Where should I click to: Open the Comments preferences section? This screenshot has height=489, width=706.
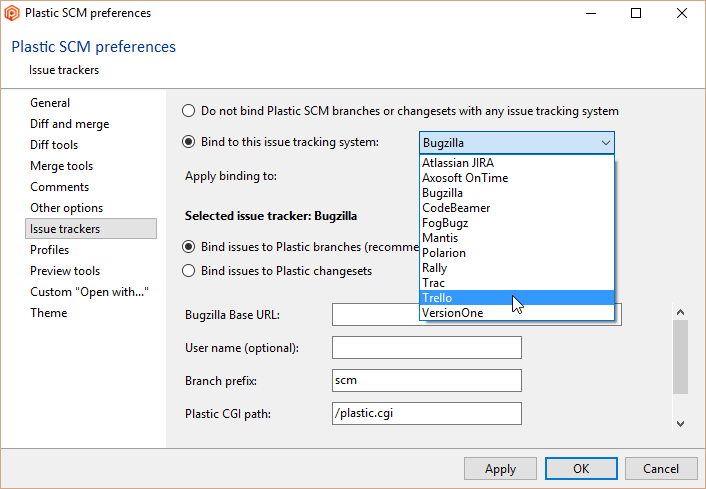click(59, 187)
